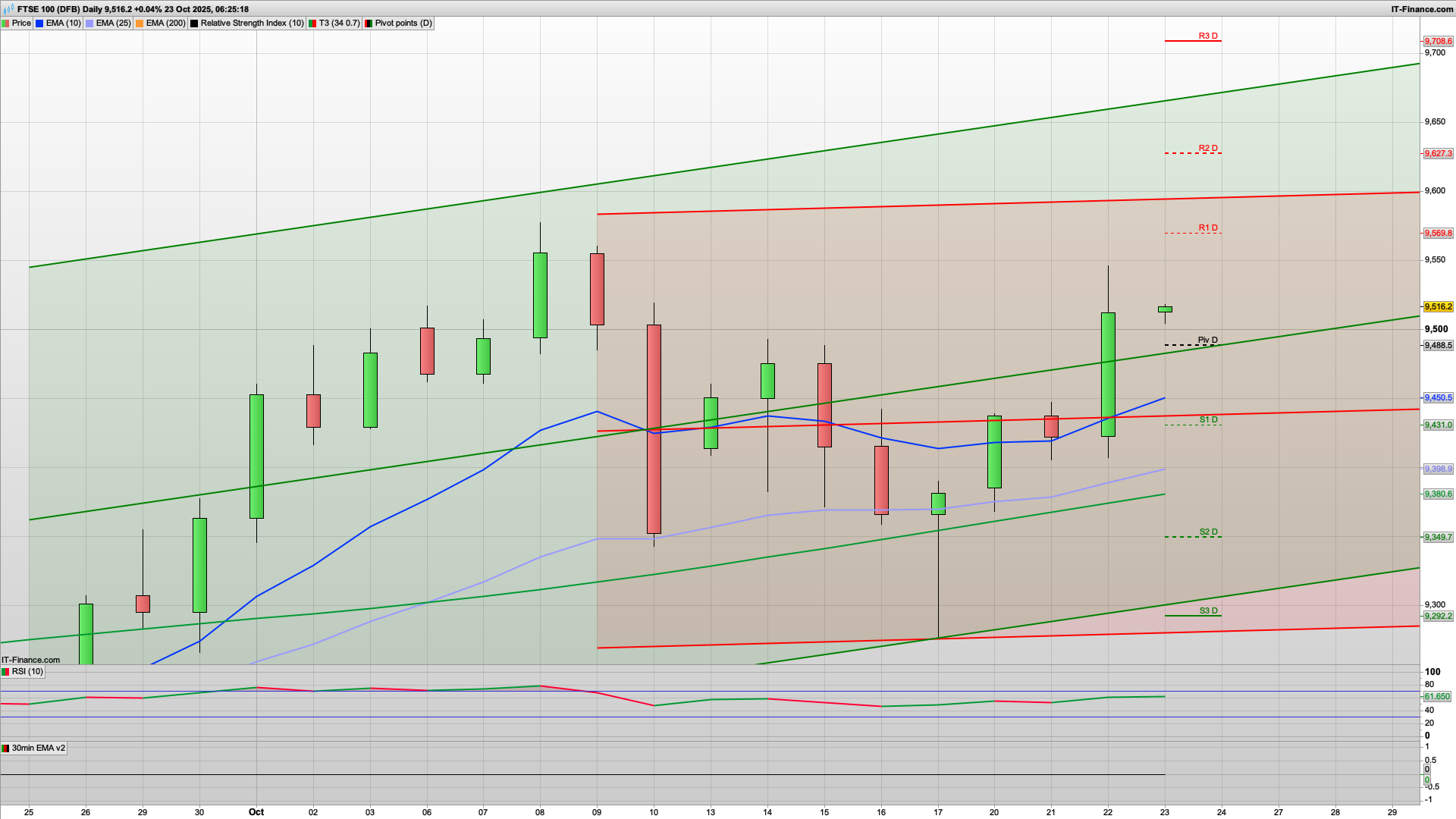Open the IT-Finance.com link at top right
Image resolution: width=1456 pixels, height=819 pixels.
coord(1423,9)
